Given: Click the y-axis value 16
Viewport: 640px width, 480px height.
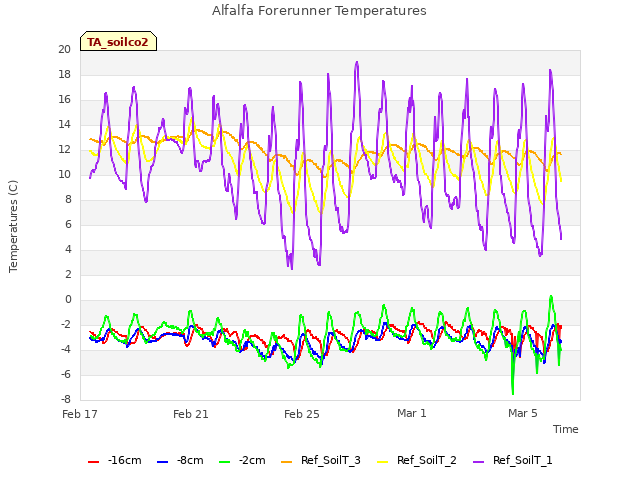Looking at the screenshot, I should coord(64,100).
